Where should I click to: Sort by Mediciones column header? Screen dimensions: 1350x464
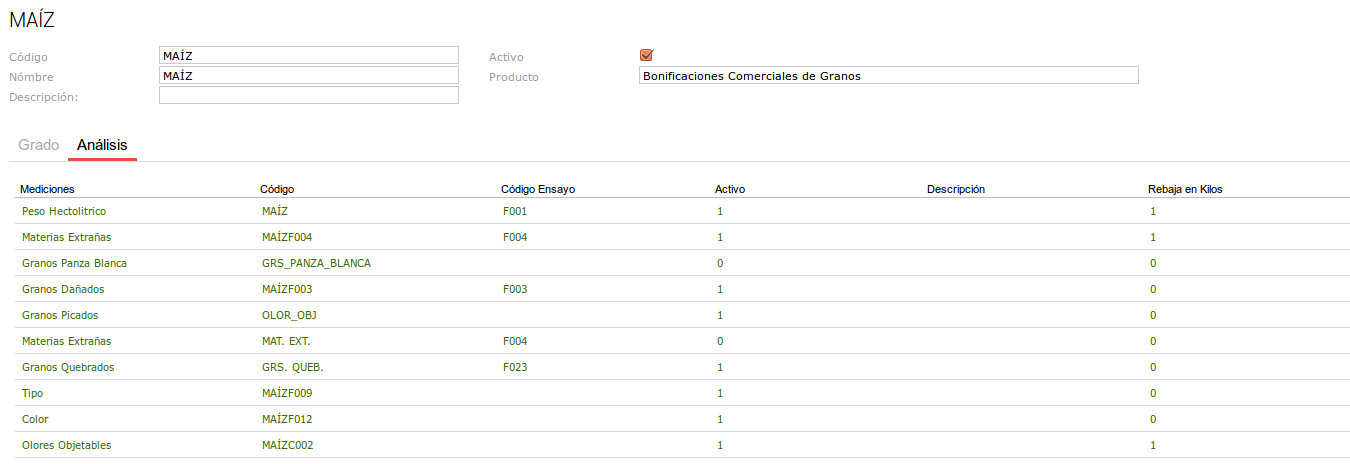click(x=47, y=189)
